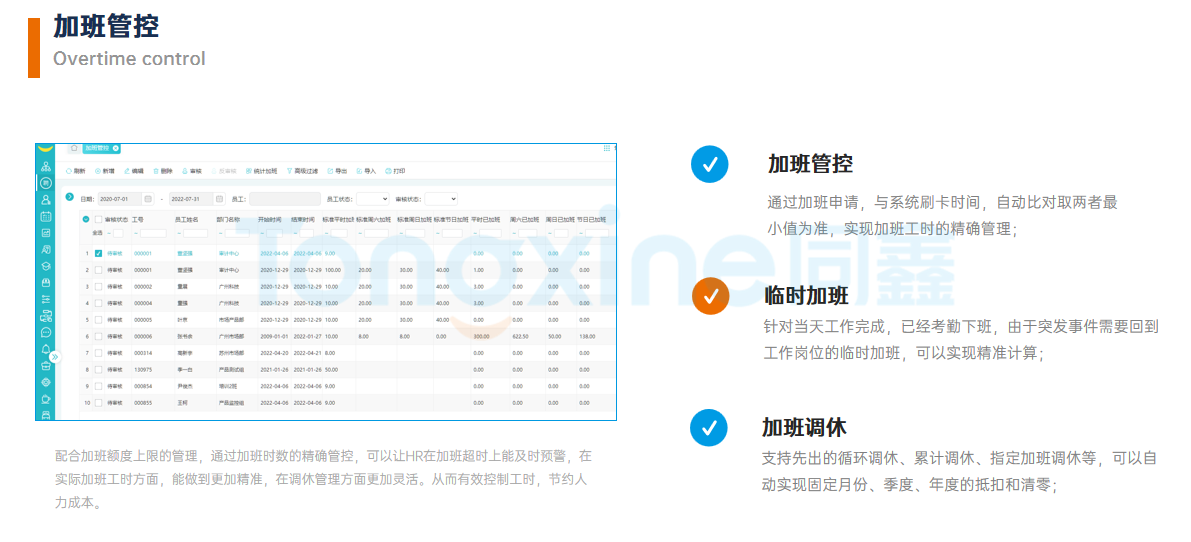Open the organization chart sidebar icon
Image resolution: width=1191 pixels, height=542 pixels.
tap(46, 166)
